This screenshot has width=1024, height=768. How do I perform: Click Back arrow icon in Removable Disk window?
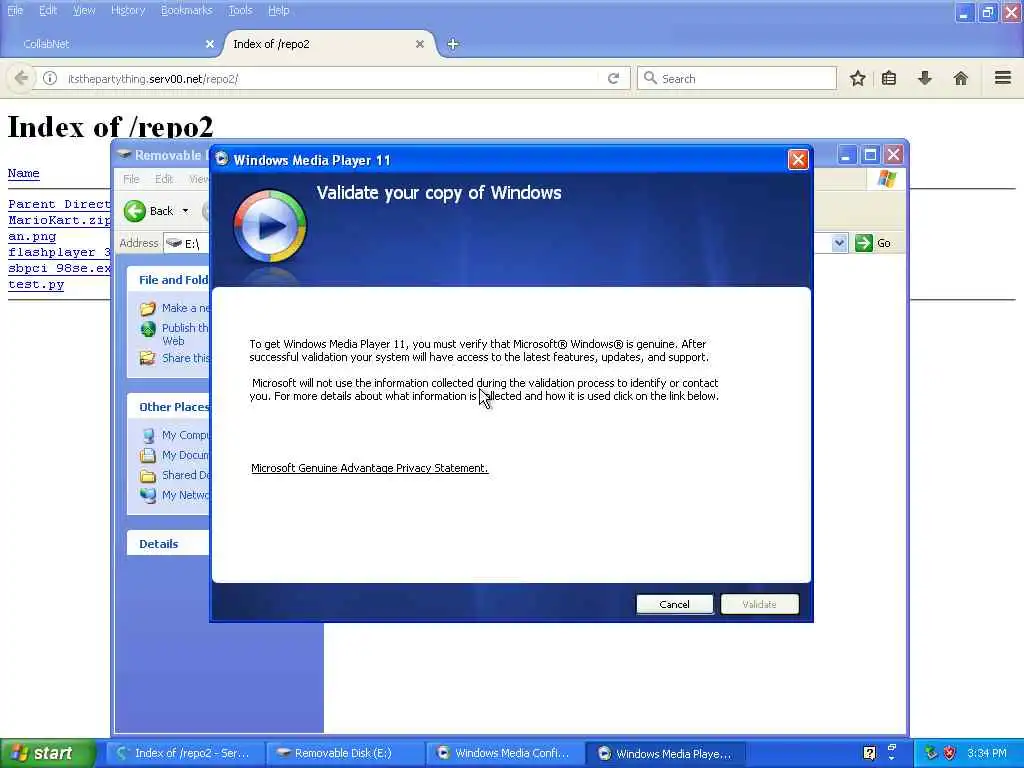(x=135, y=211)
